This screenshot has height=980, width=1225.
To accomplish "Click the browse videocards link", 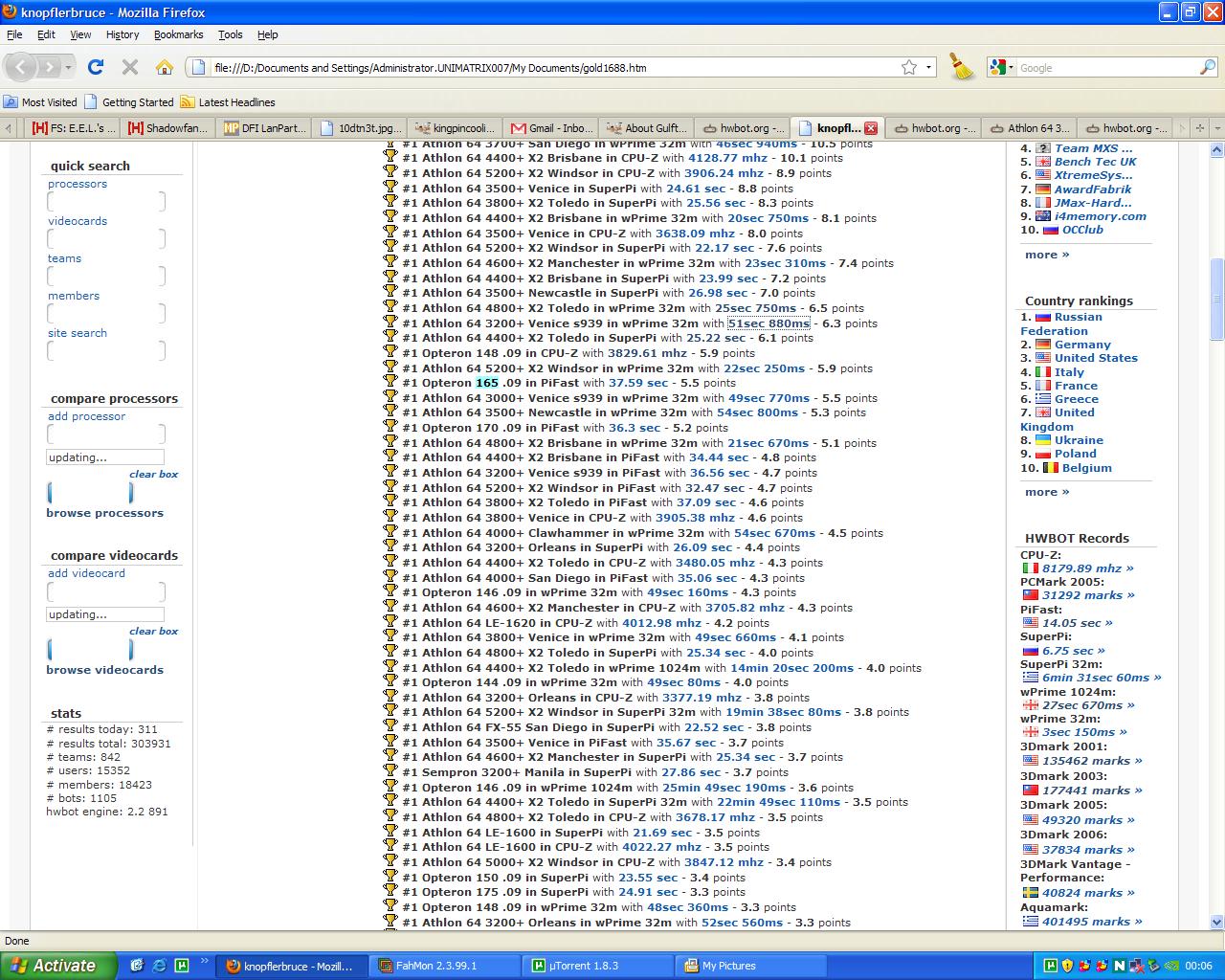I will [x=104, y=670].
